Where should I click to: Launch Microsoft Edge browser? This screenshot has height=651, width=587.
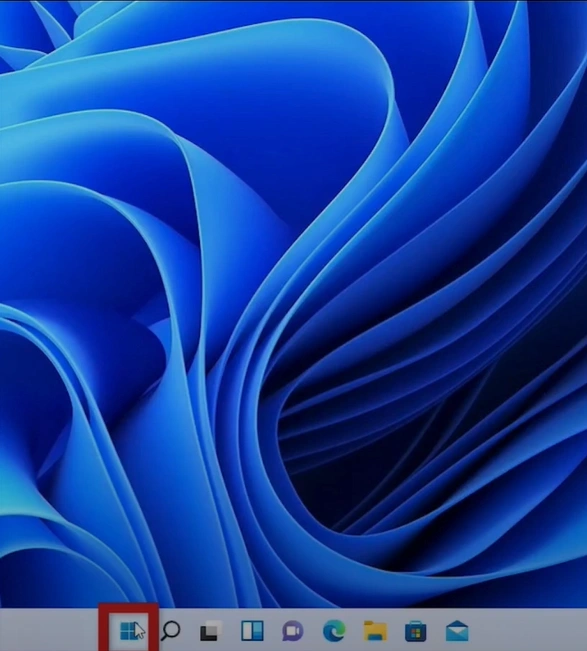point(334,631)
